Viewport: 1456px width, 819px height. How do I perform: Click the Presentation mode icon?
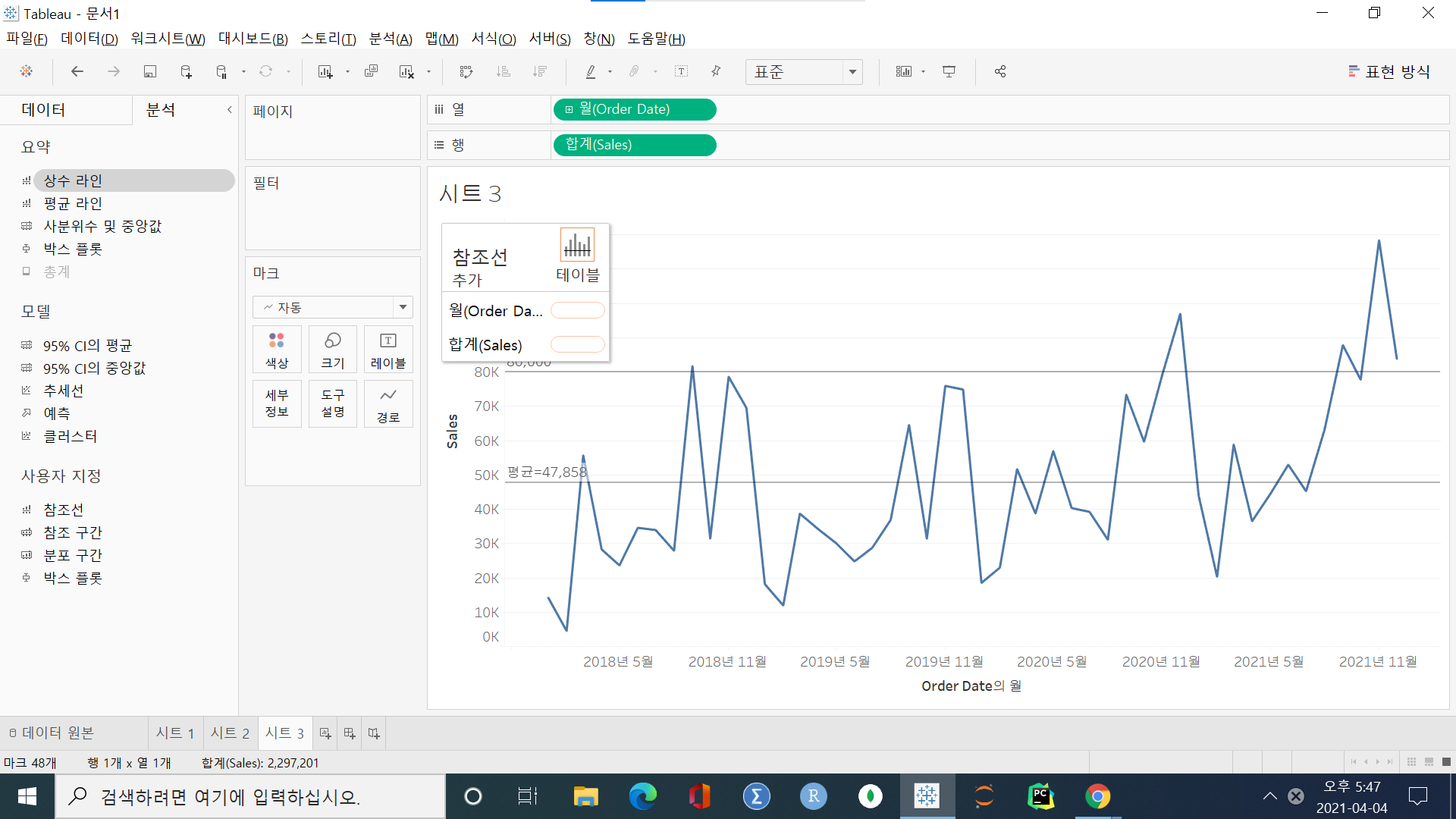pos(949,71)
